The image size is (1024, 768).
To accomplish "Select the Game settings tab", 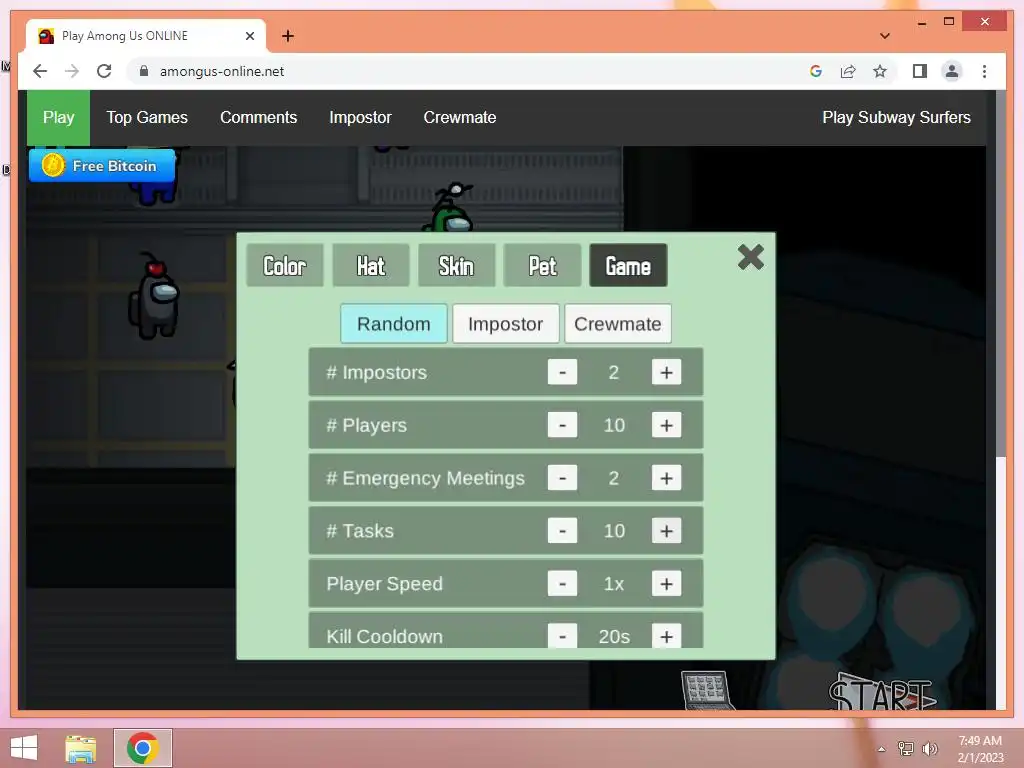I will pyautogui.click(x=628, y=265).
